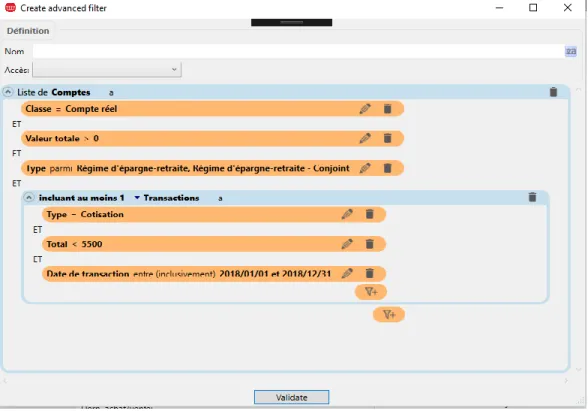The height and width of the screenshot is (411, 588).
Task: Edit the Date de transaction condition
Action: (347, 273)
